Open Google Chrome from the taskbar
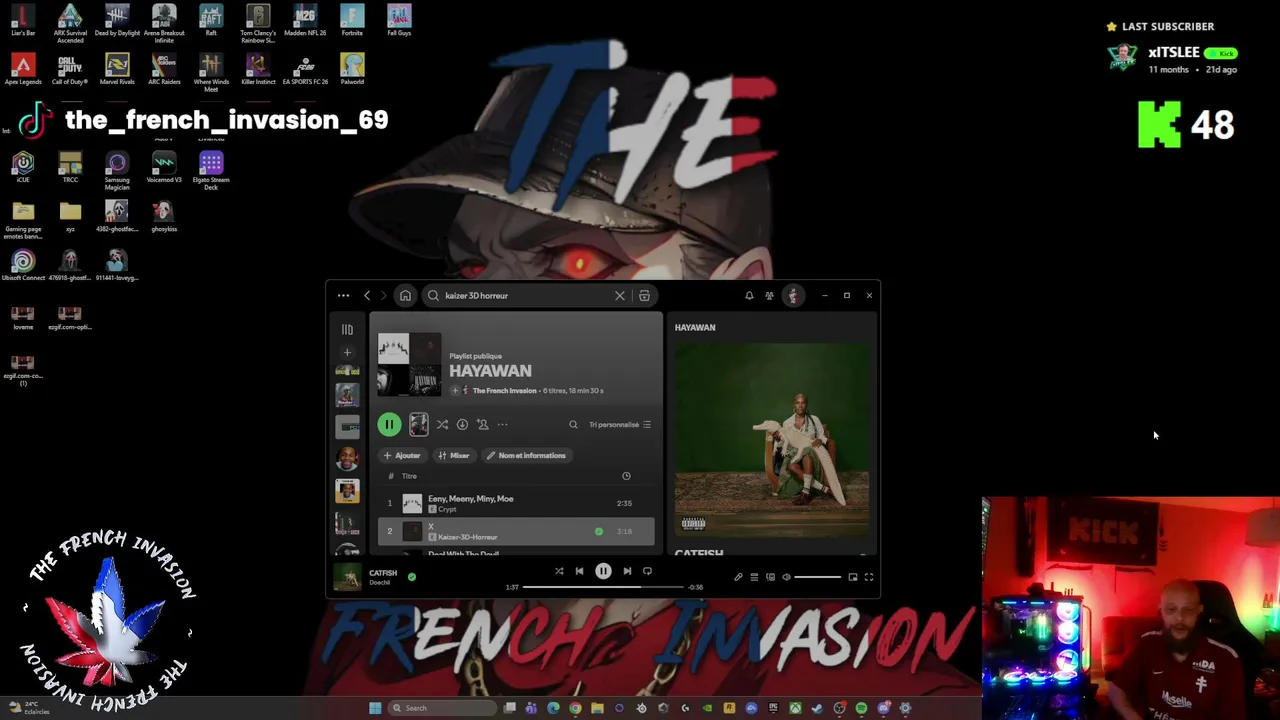Screen dimensions: 1280x720 point(575,708)
